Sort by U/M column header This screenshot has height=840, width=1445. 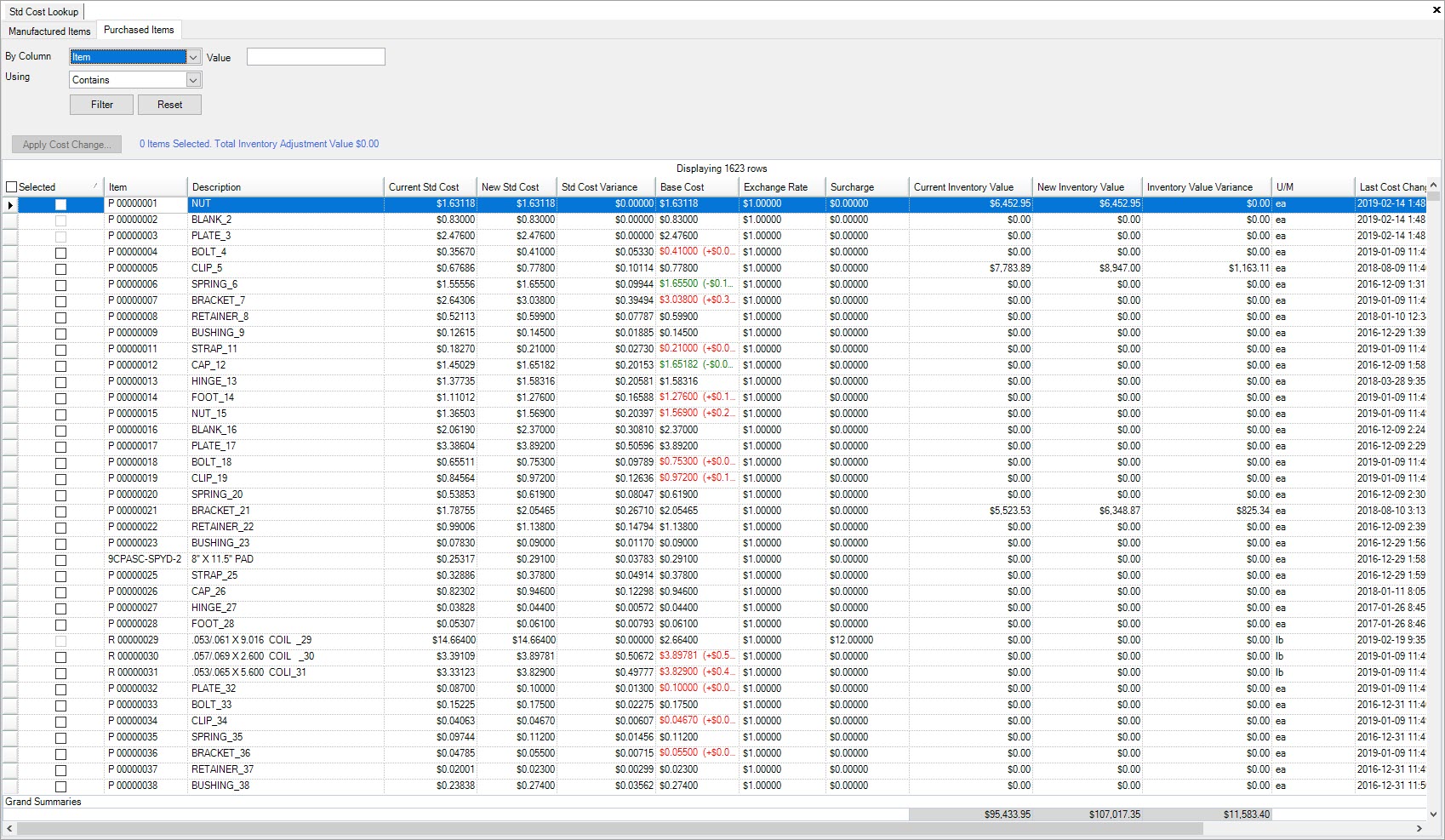point(1313,187)
